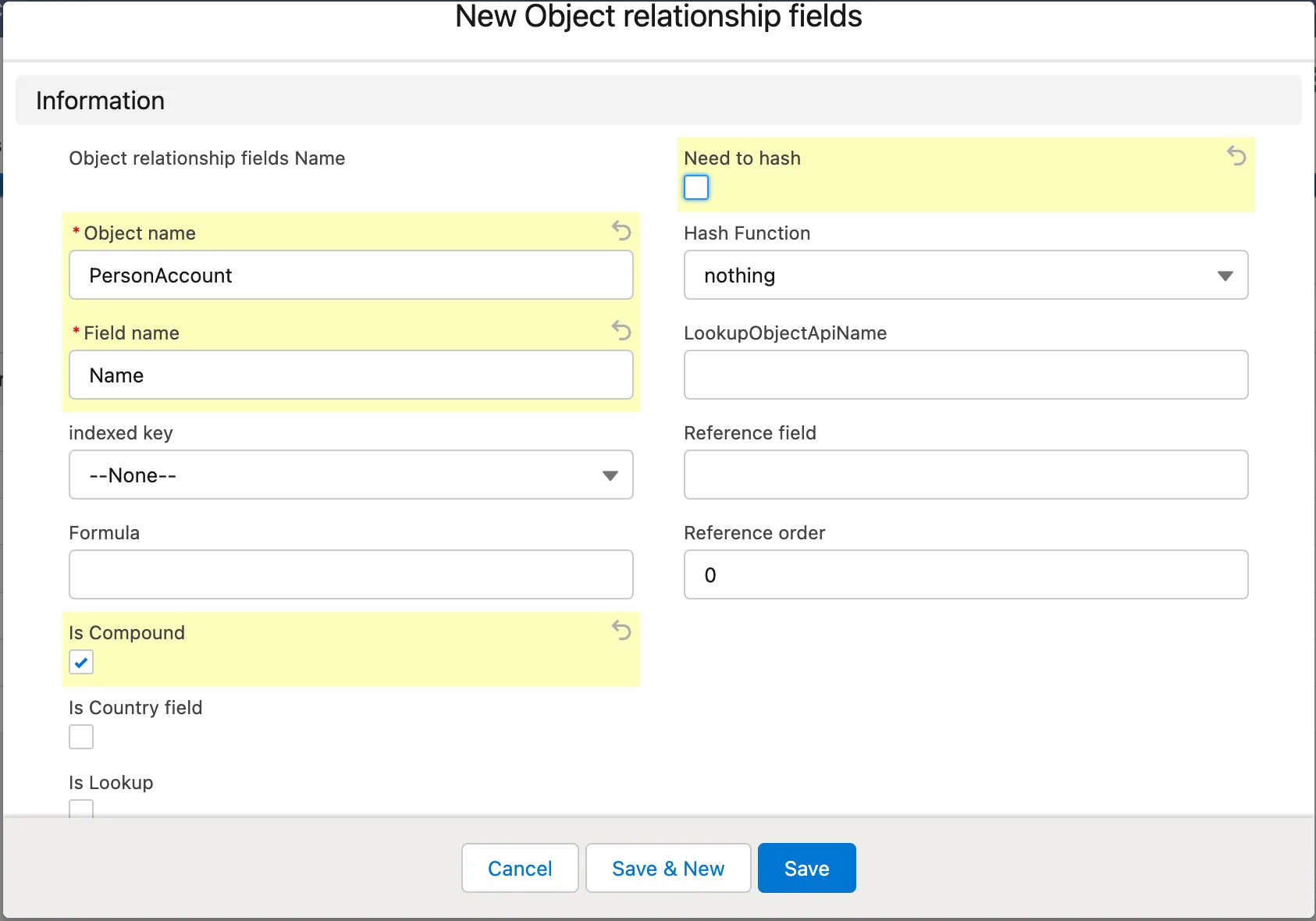This screenshot has width=1316, height=921.
Task: Click inside the PersonAccount object name input
Action: 350,275
